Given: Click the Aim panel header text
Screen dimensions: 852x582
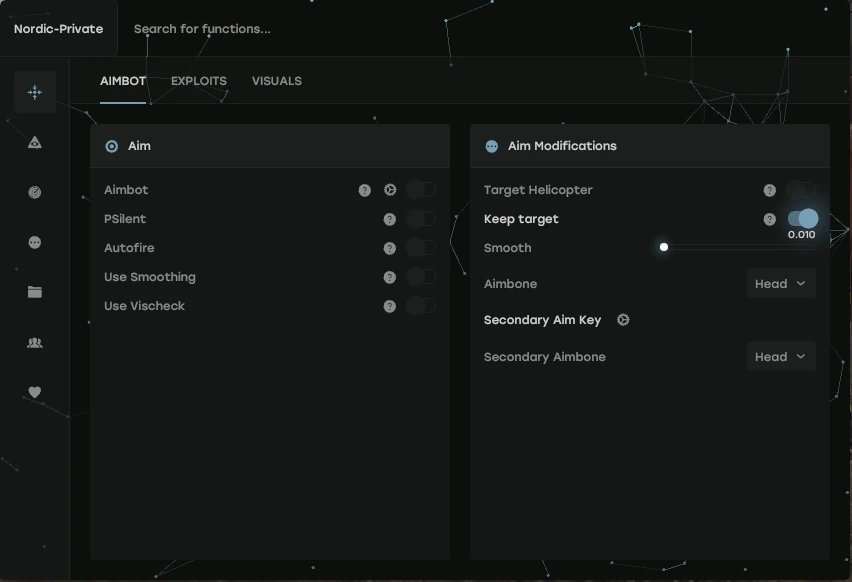Looking at the screenshot, I should click(139, 146).
